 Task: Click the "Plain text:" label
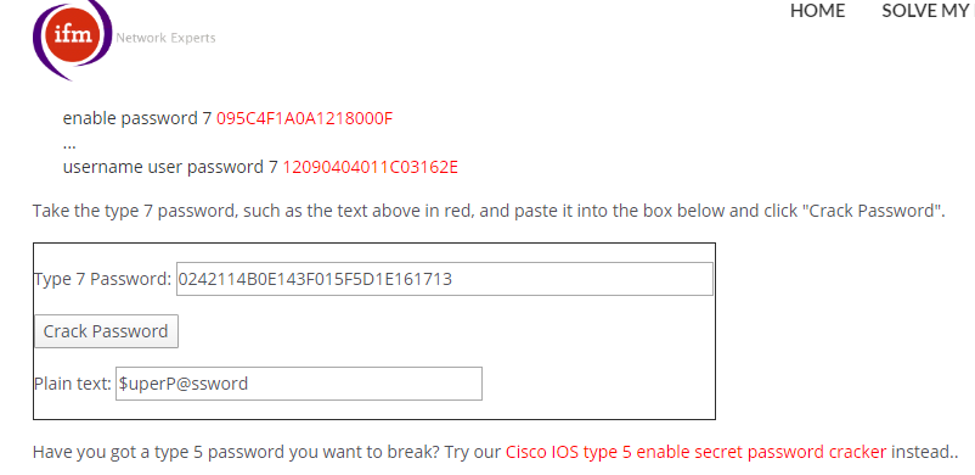pyautogui.click(x=72, y=383)
